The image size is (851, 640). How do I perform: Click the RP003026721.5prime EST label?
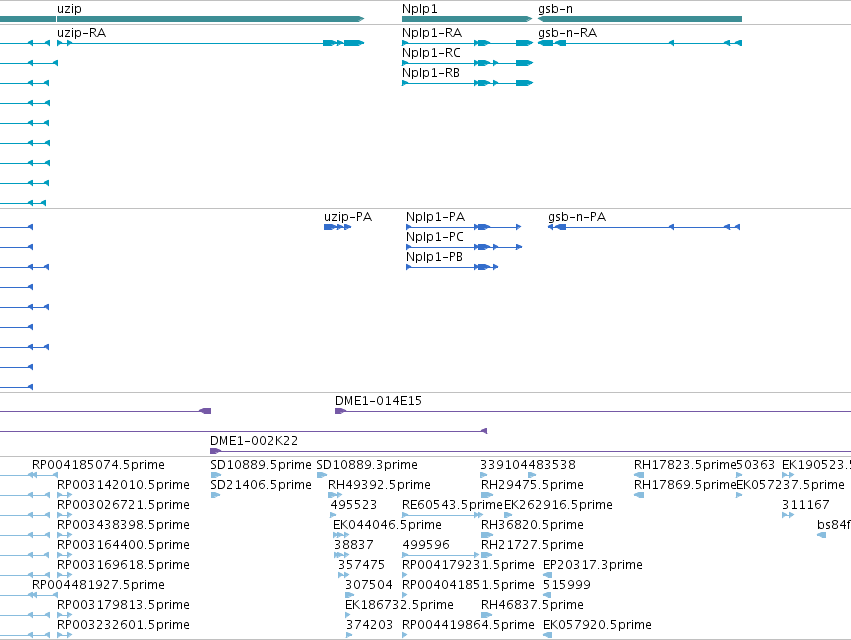pyautogui.click(x=123, y=505)
